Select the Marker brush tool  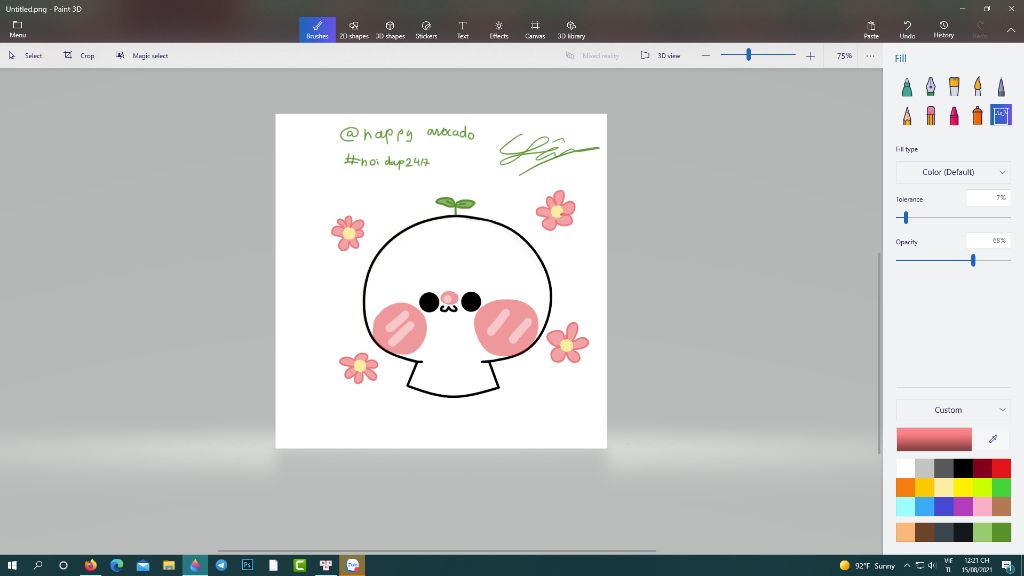click(x=906, y=87)
